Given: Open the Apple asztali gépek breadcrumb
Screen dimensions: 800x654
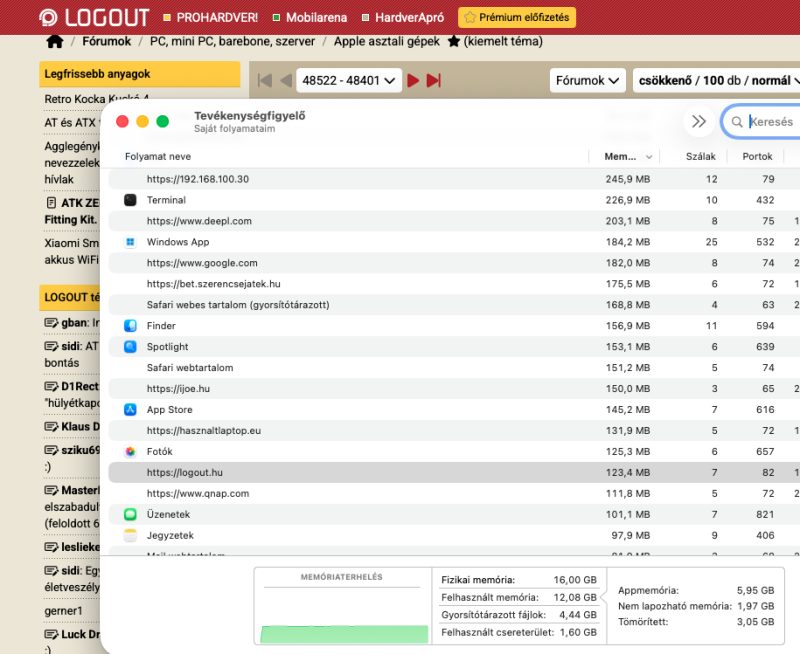Looking at the screenshot, I should 387,41.
